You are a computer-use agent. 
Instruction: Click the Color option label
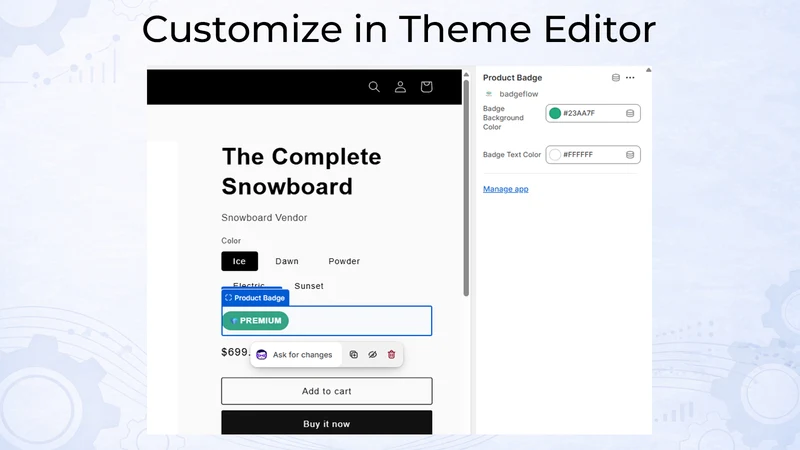(231, 240)
